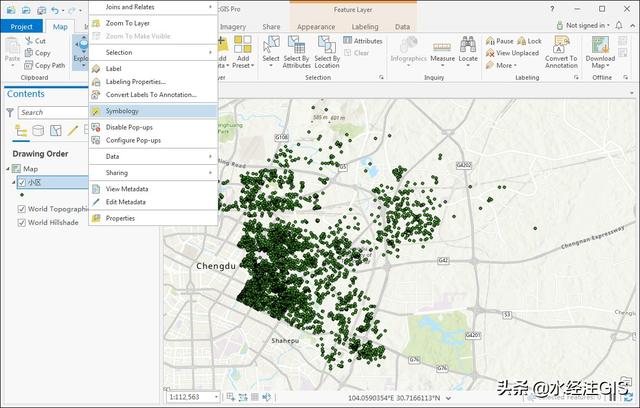
Task: Open the map scale 1:112,563 dropdown
Action: 216,397
